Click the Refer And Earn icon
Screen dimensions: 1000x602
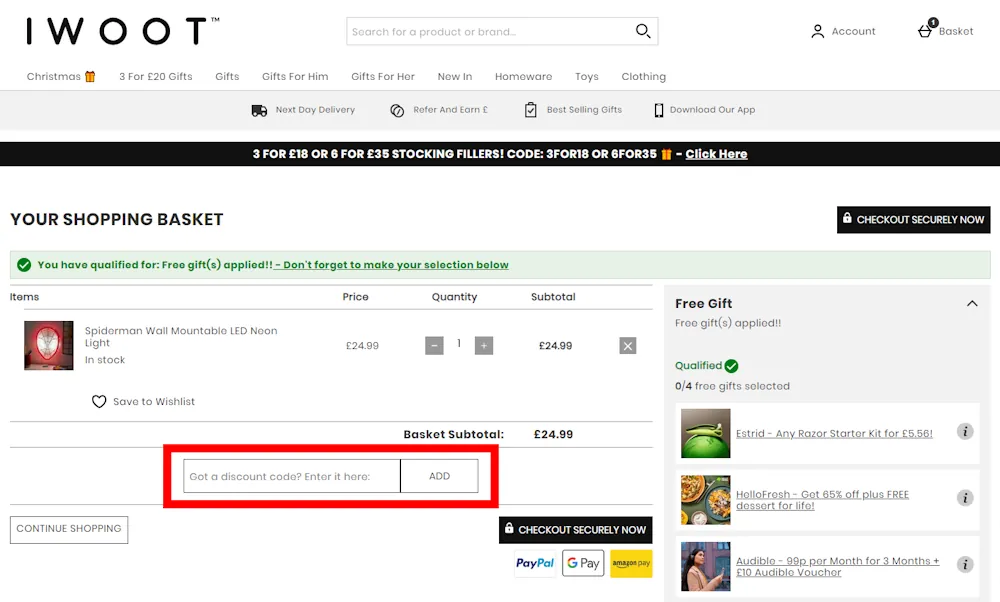tap(397, 110)
